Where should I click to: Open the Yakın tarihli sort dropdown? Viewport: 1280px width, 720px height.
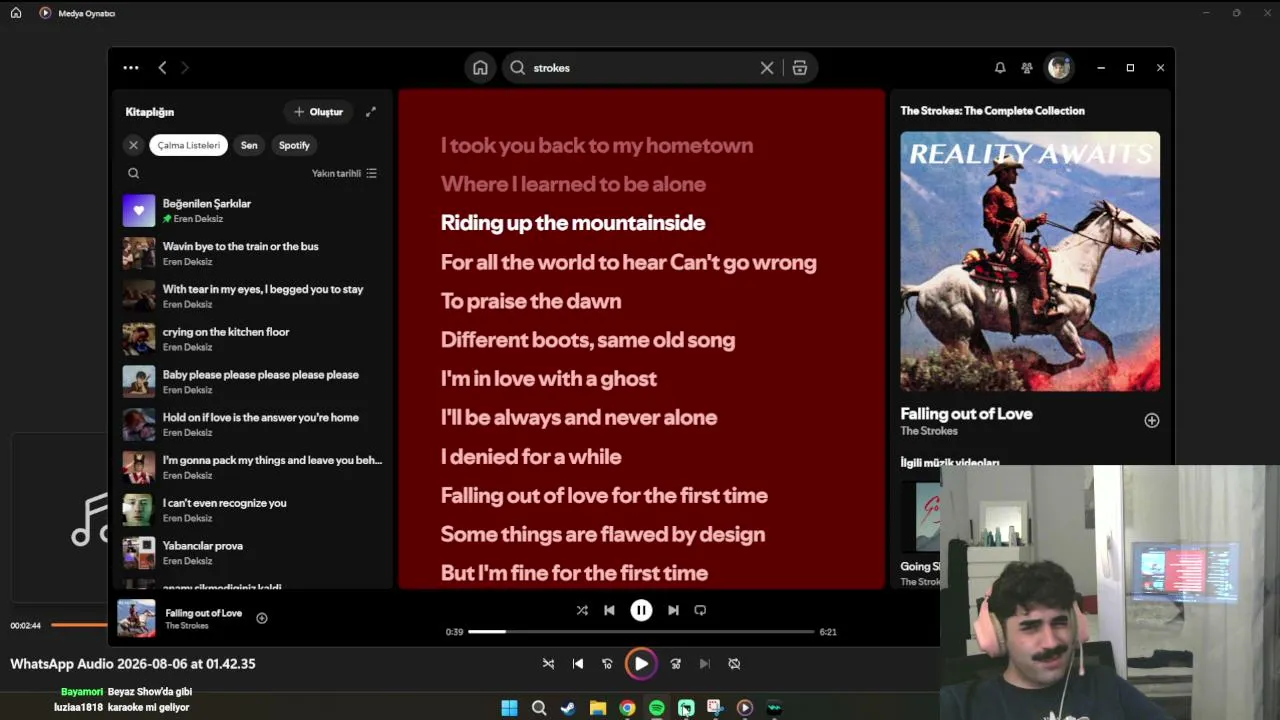tap(344, 173)
